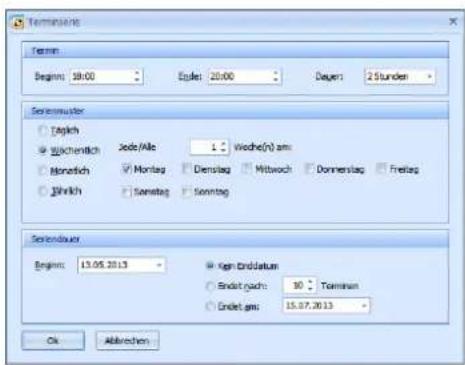The image size is (465, 365).
Task: Decrease the Termine count with down arrow
Action: (311, 289)
